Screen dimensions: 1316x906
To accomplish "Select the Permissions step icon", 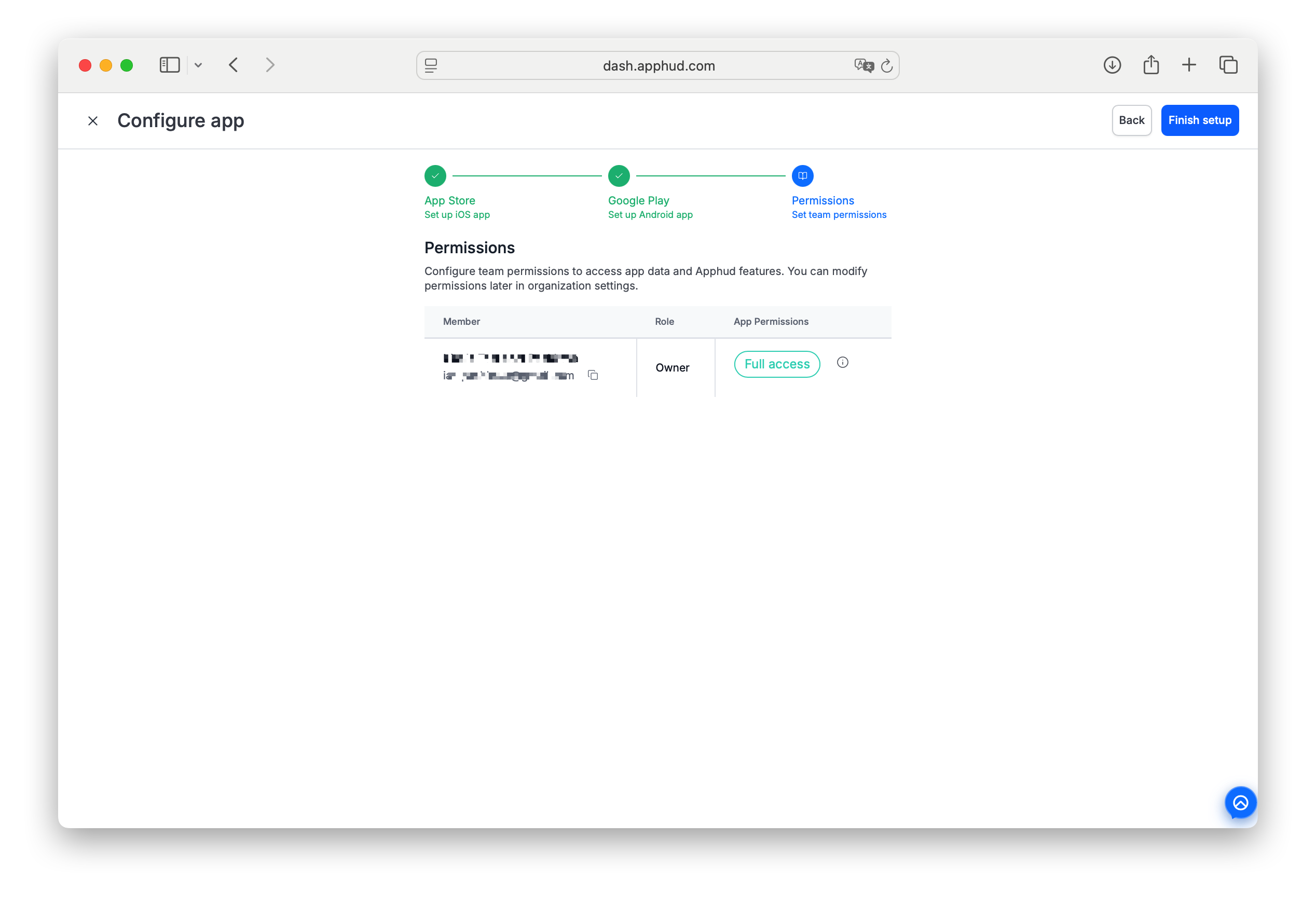I will point(802,176).
